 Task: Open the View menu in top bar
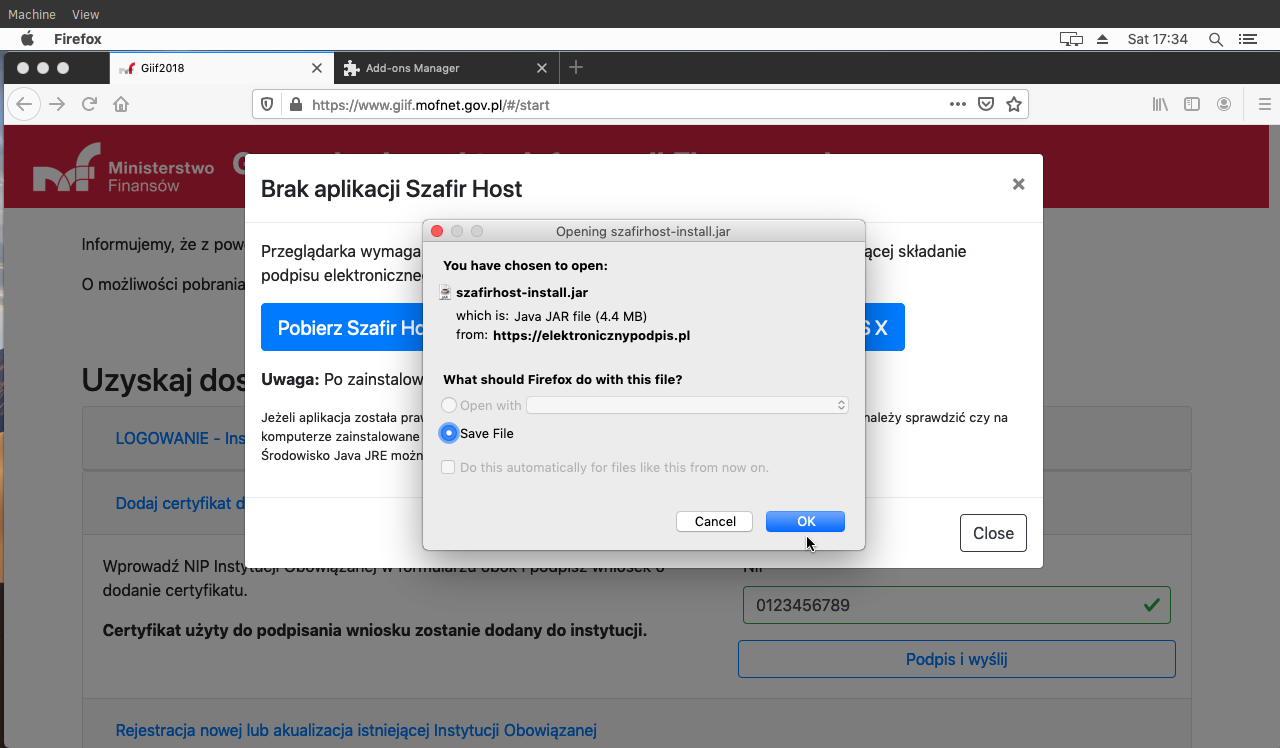[x=86, y=14]
